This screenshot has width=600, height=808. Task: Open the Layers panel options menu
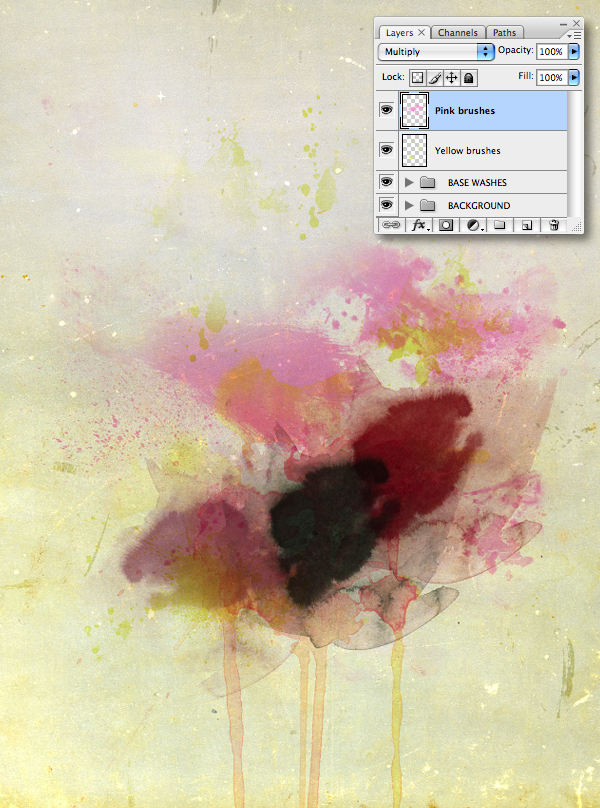[x=573, y=35]
